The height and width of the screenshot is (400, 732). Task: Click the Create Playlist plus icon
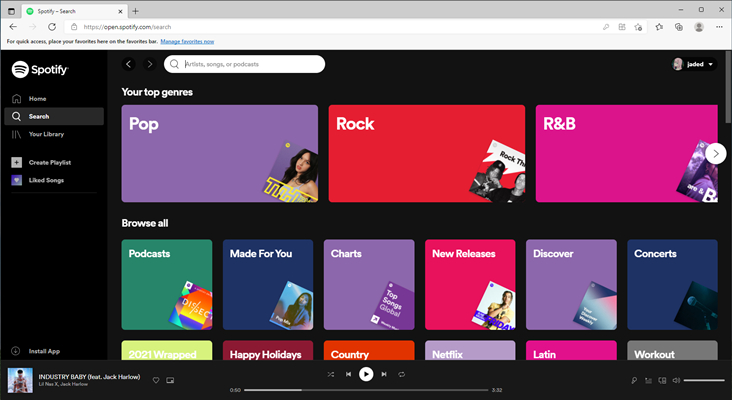point(16,162)
